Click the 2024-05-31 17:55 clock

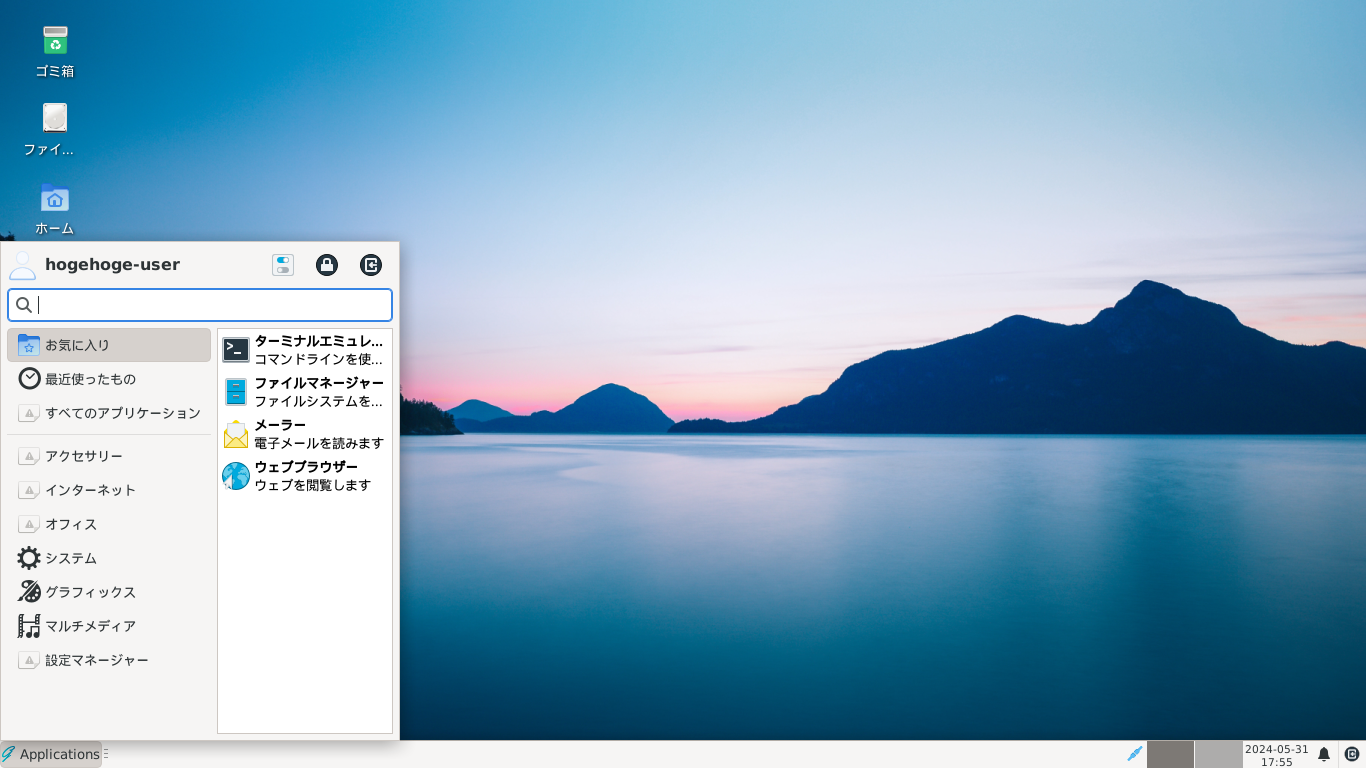(x=1276, y=755)
